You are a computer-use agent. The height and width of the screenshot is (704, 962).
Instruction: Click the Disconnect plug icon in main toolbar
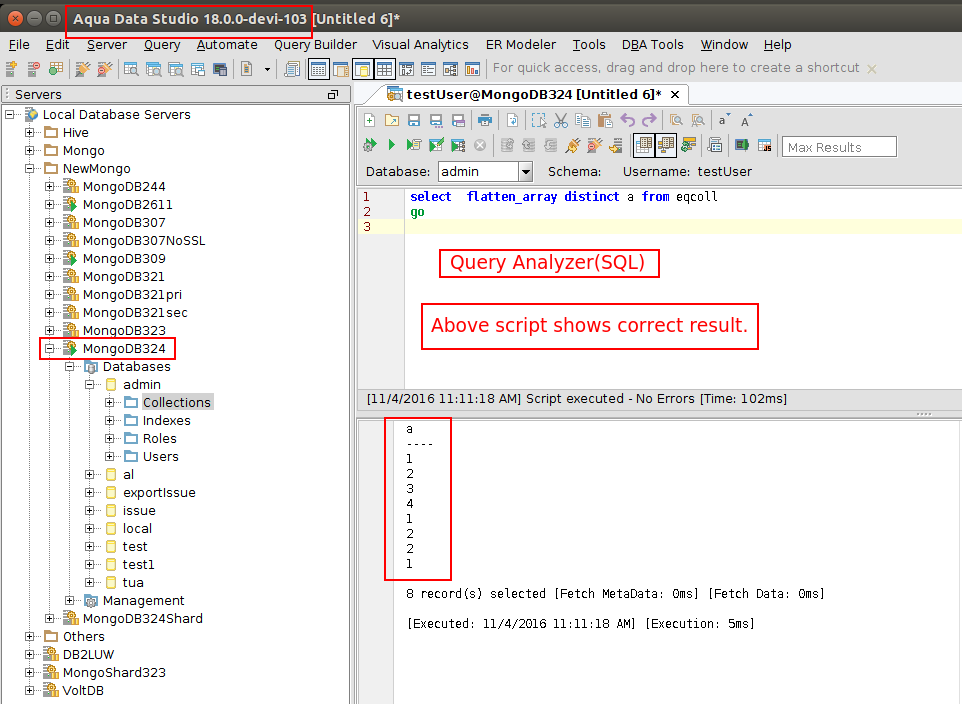[105, 69]
